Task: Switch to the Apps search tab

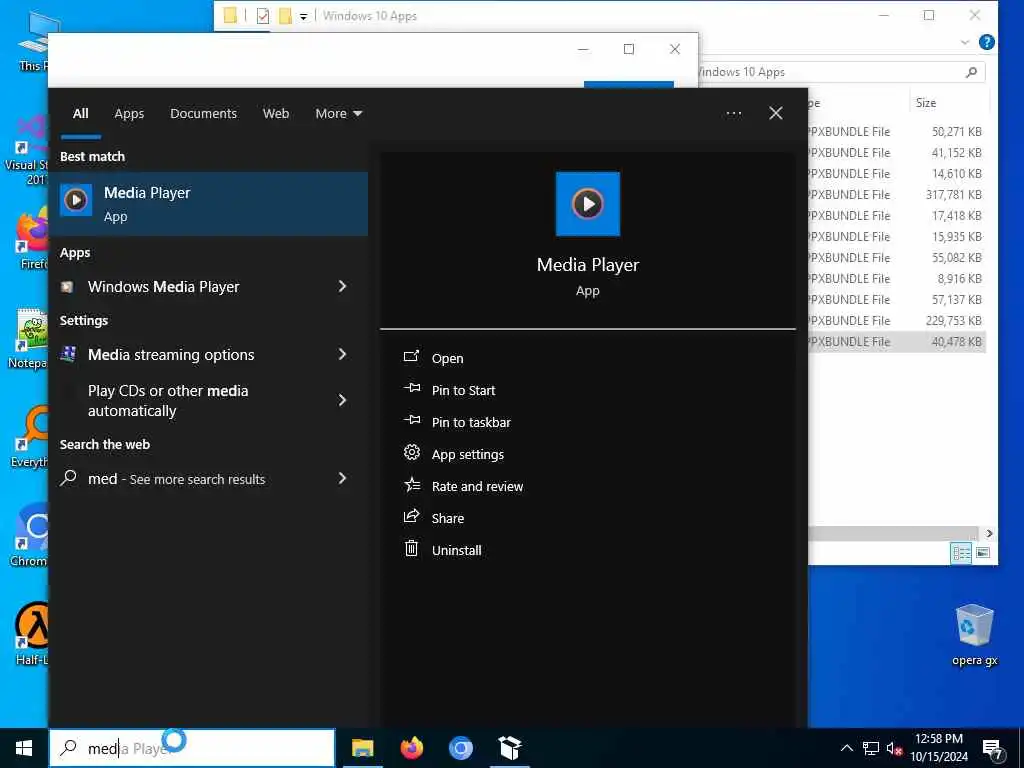Action: [x=129, y=114]
